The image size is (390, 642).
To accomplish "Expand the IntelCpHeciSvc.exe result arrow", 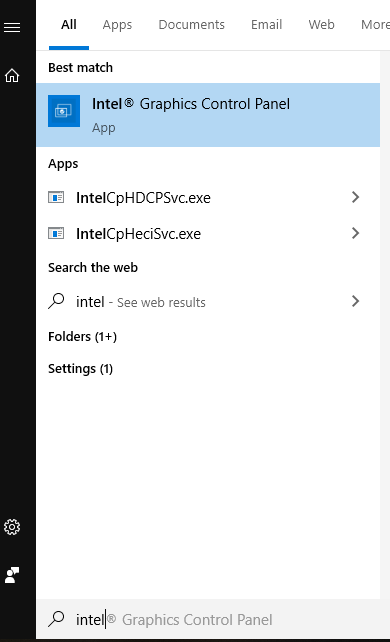I will tap(355, 233).
